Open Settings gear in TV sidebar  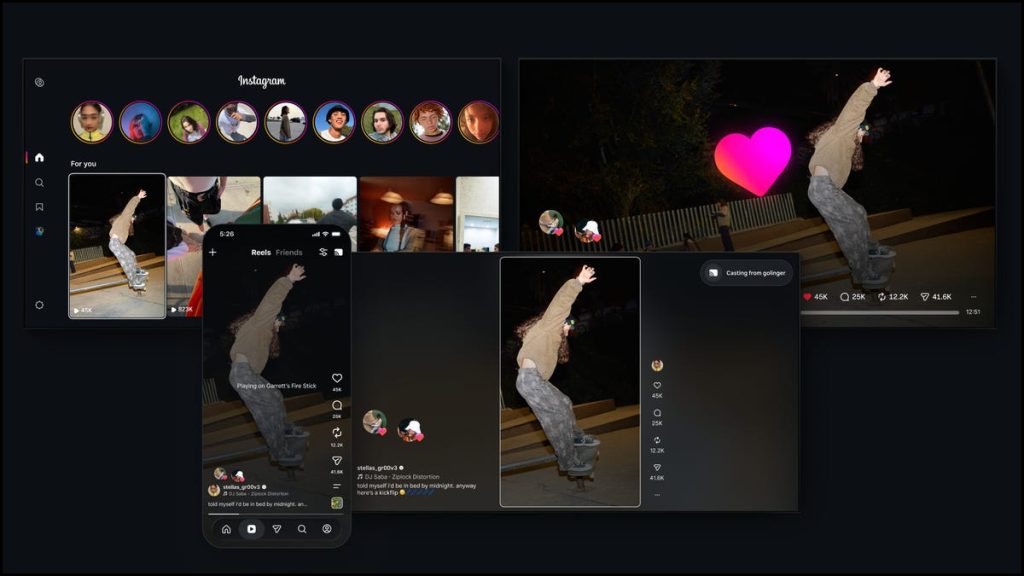point(39,305)
